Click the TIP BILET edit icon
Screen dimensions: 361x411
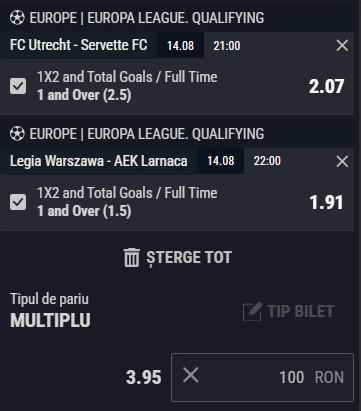pos(252,311)
